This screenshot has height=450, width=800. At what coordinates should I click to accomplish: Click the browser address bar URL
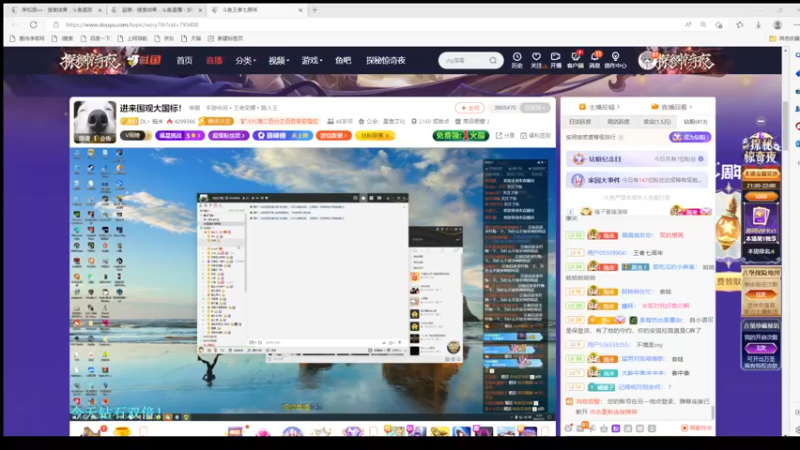click(x=132, y=24)
